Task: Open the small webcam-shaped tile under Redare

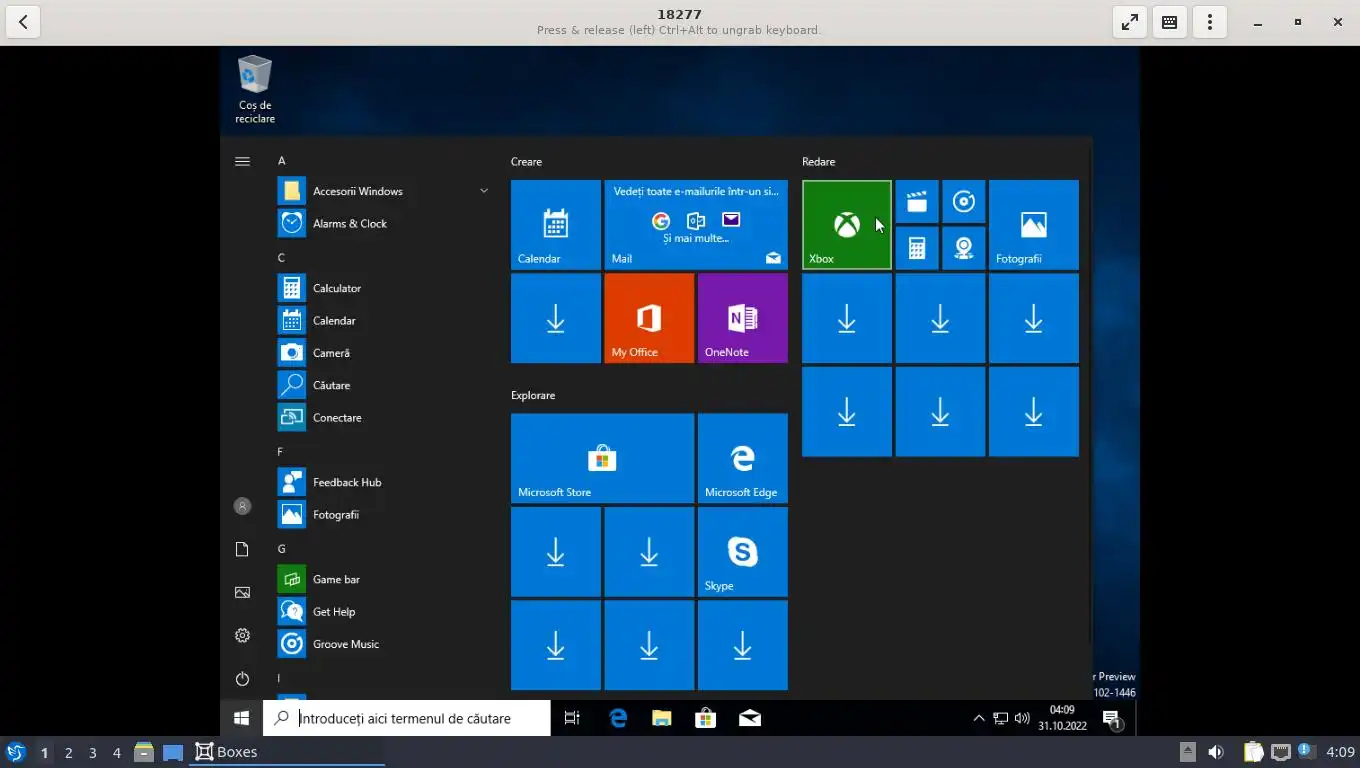Action: (x=963, y=248)
